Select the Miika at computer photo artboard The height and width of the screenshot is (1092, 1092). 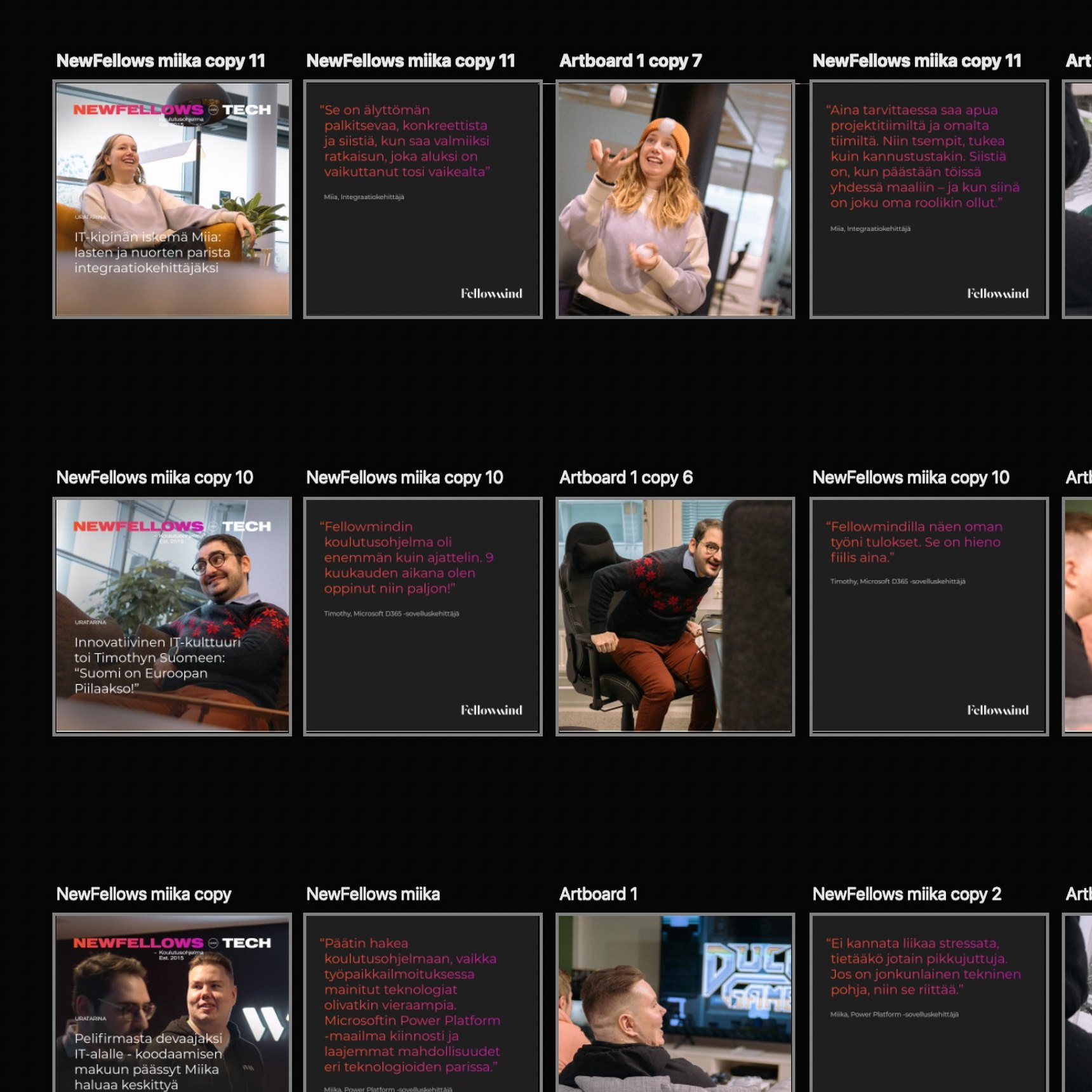(x=675, y=1003)
